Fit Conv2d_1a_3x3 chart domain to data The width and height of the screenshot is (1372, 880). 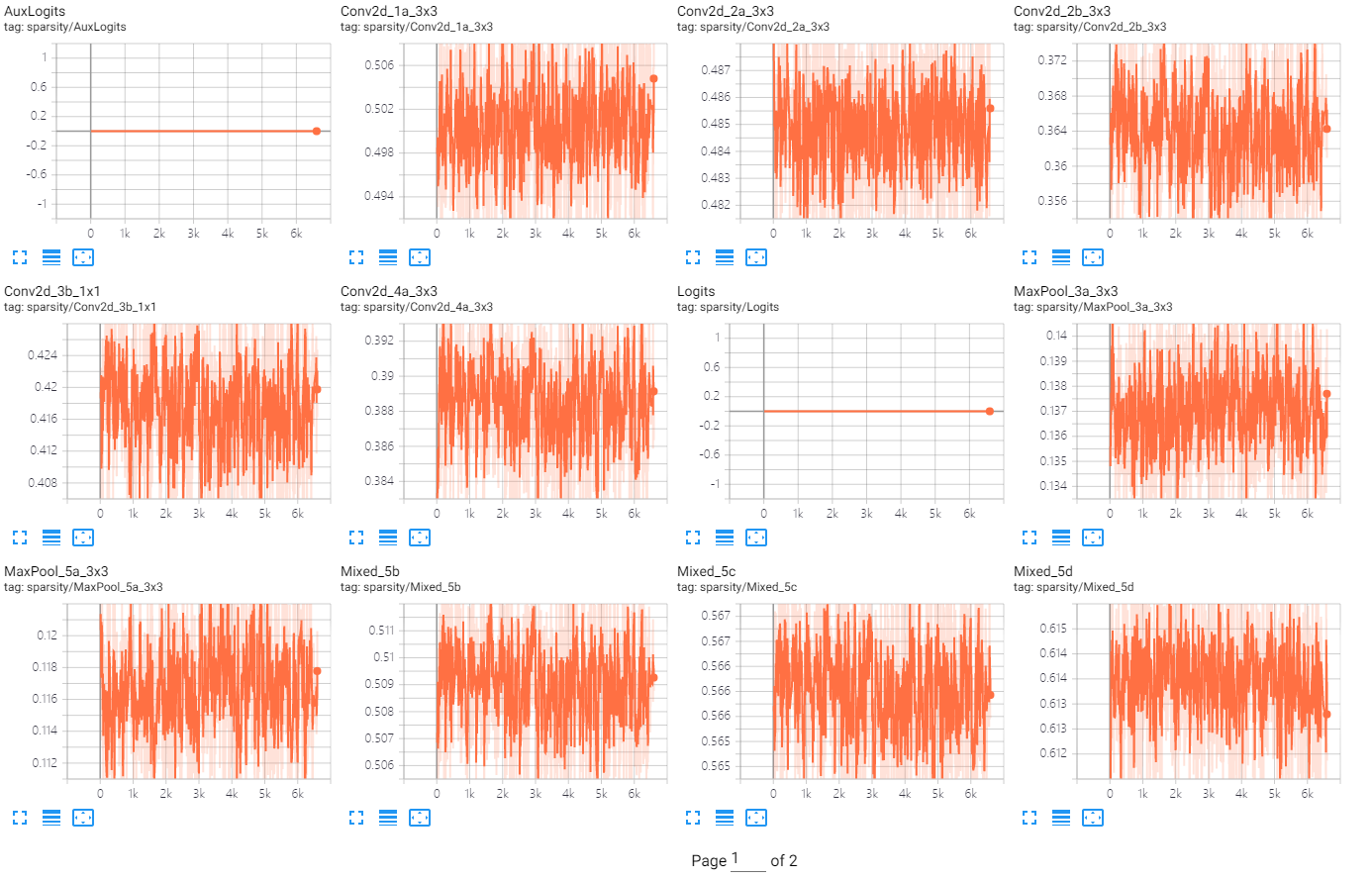tap(420, 257)
